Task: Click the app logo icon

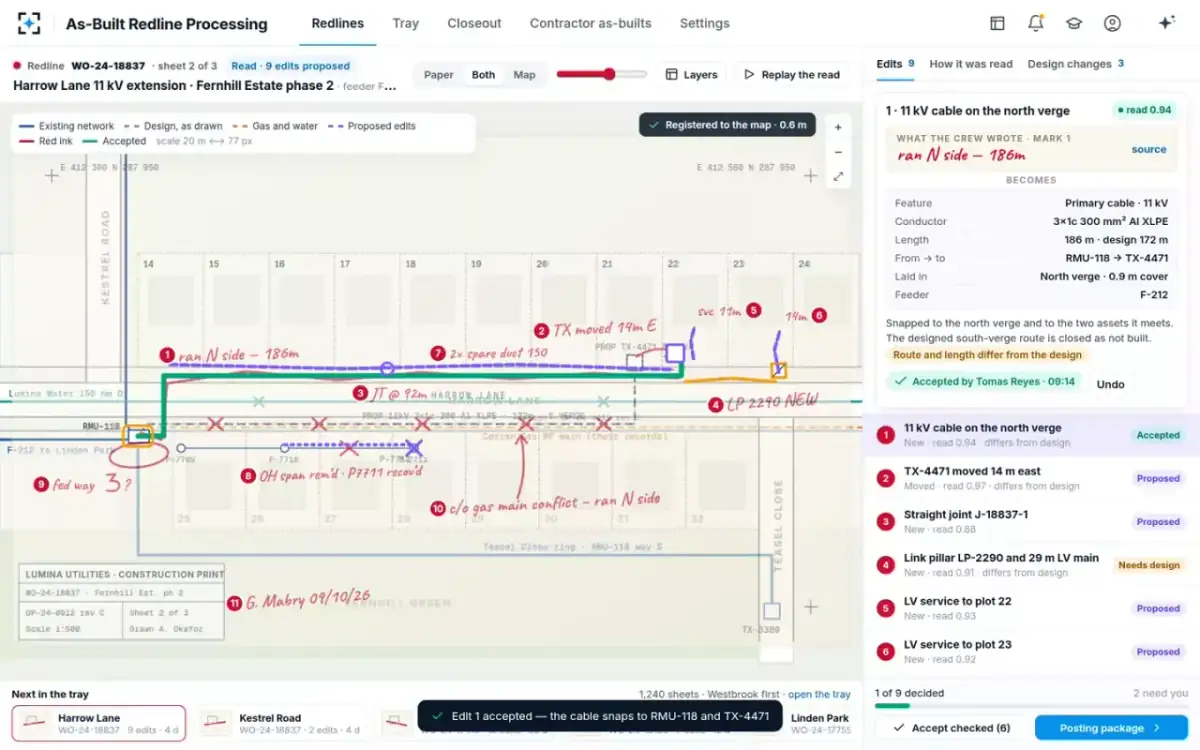Action: pos(29,23)
